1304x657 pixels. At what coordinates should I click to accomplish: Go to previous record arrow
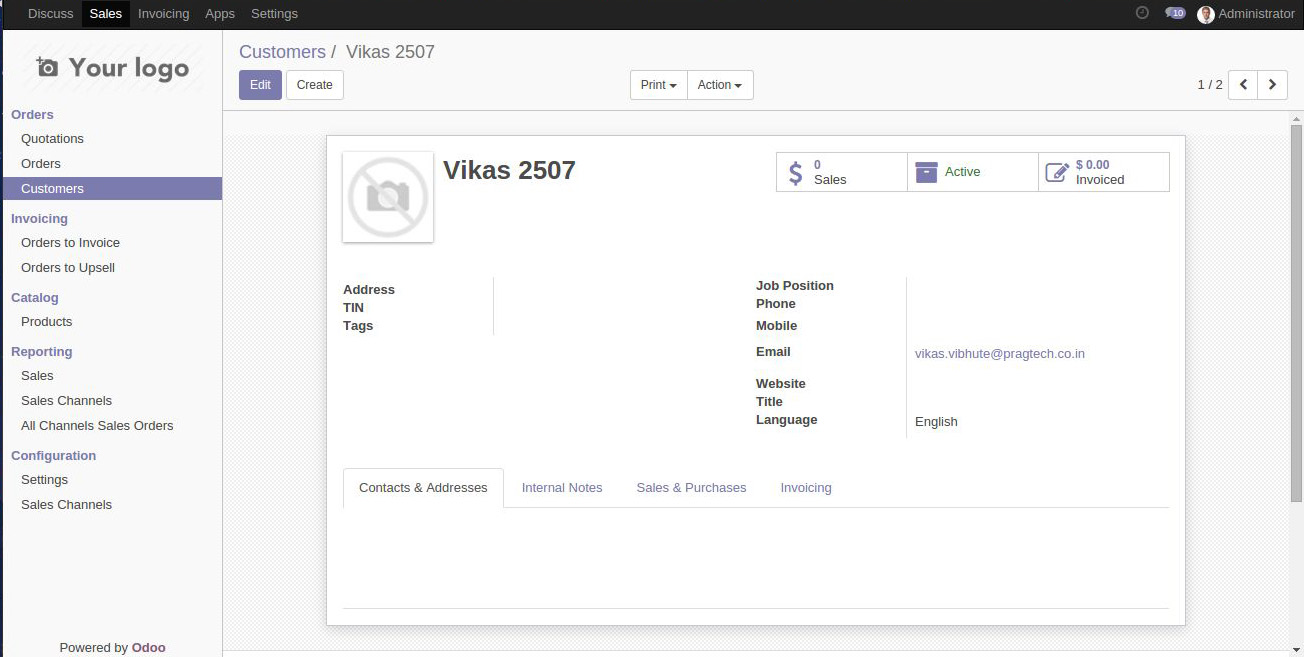1243,85
